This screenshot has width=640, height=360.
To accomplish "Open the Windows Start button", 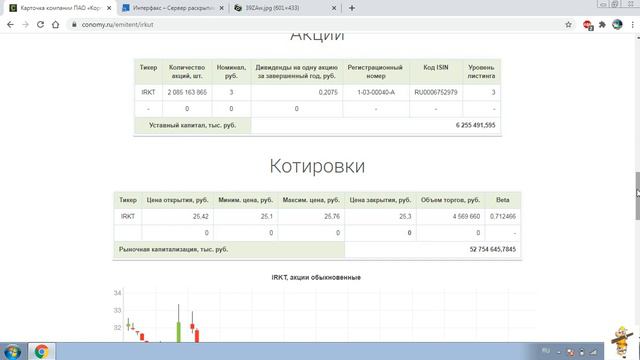I will [13, 351].
